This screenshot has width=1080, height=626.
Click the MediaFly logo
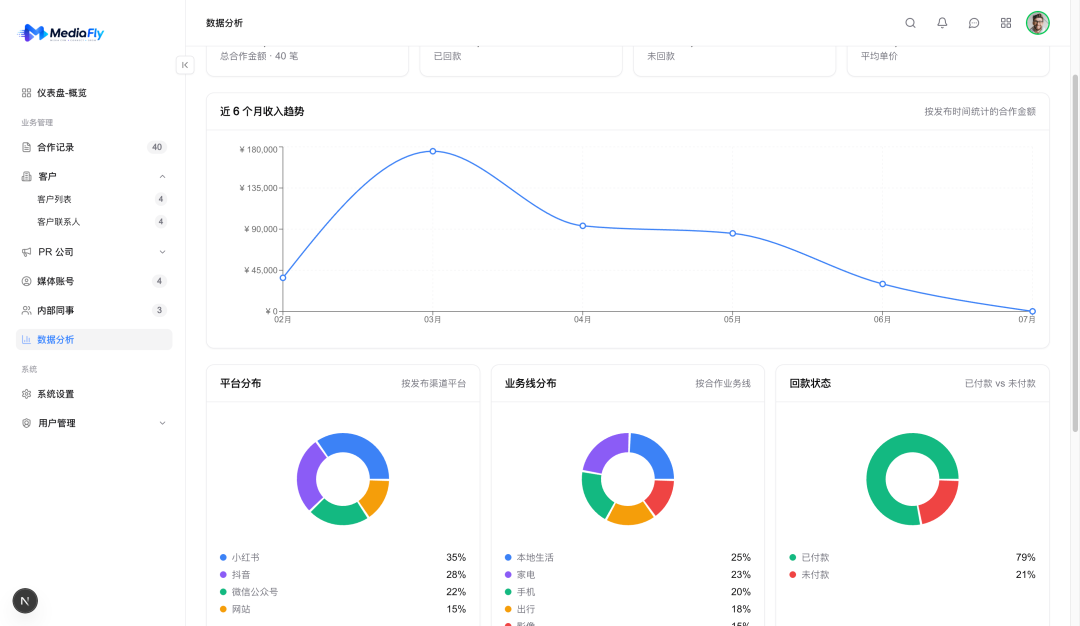[x=61, y=33]
